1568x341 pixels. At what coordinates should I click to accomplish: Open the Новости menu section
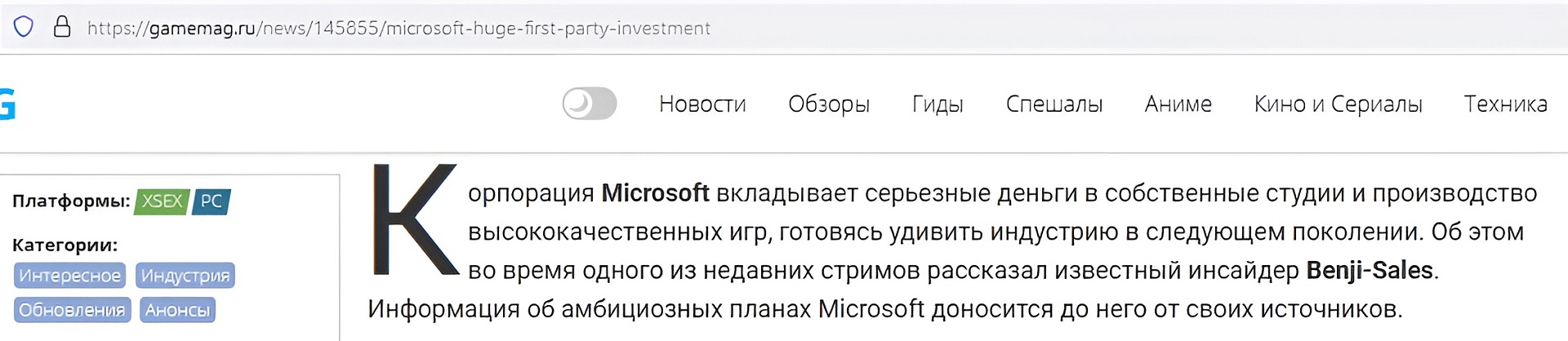pyautogui.click(x=702, y=104)
